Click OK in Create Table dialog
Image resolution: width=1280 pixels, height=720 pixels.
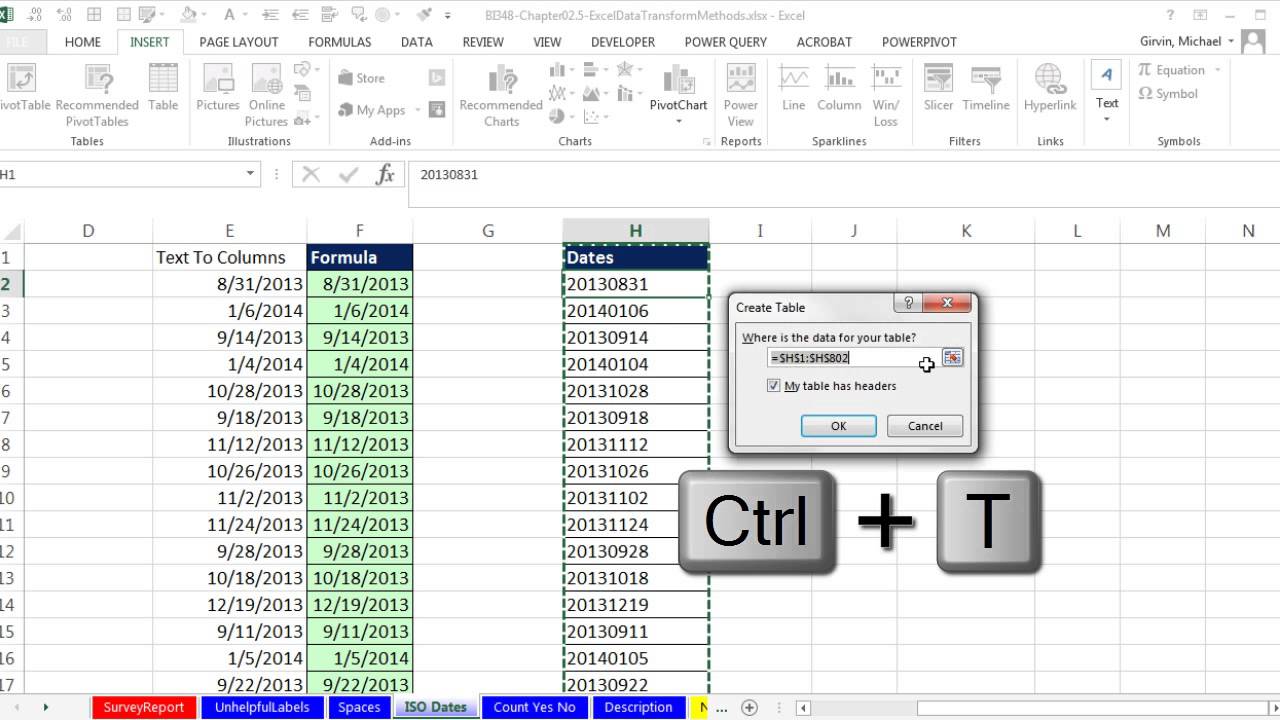tap(838, 426)
